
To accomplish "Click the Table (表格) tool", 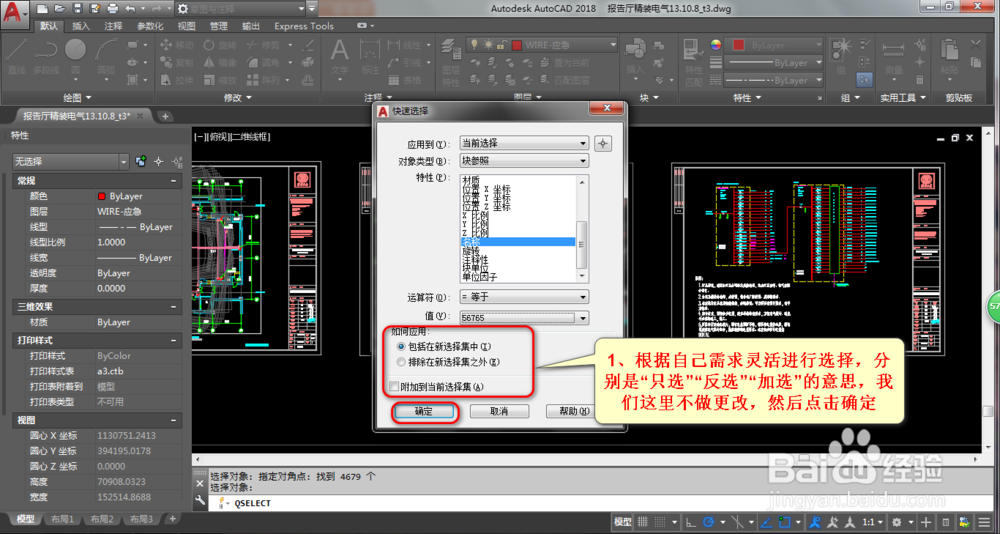I will (x=404, y=80).
